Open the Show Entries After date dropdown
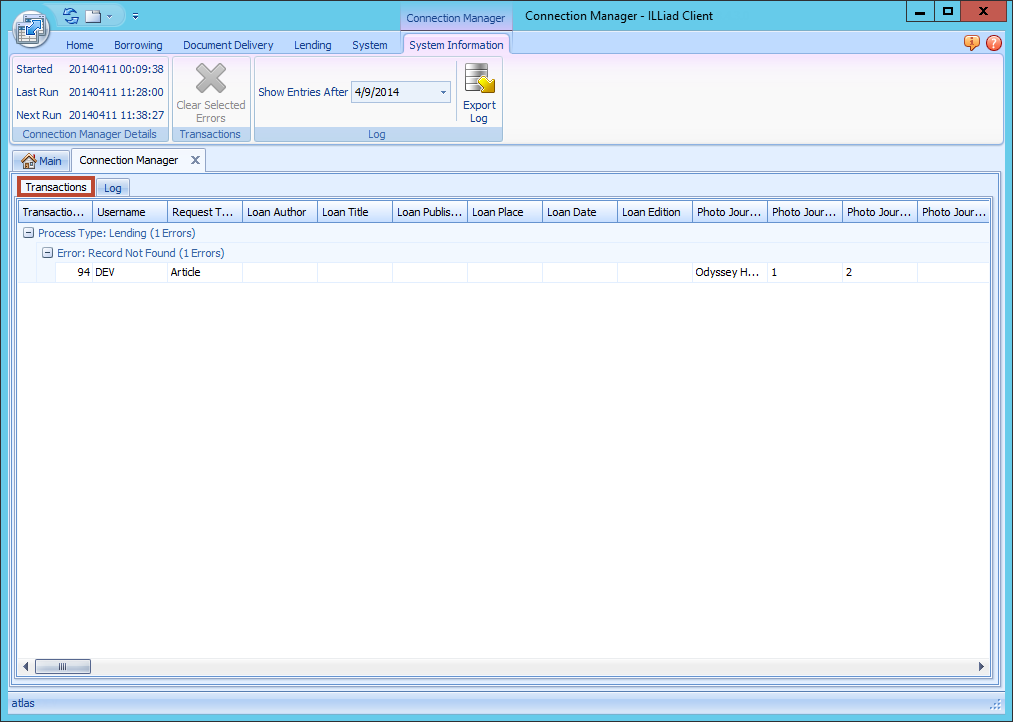1013x722 pixels. point(443,92)
